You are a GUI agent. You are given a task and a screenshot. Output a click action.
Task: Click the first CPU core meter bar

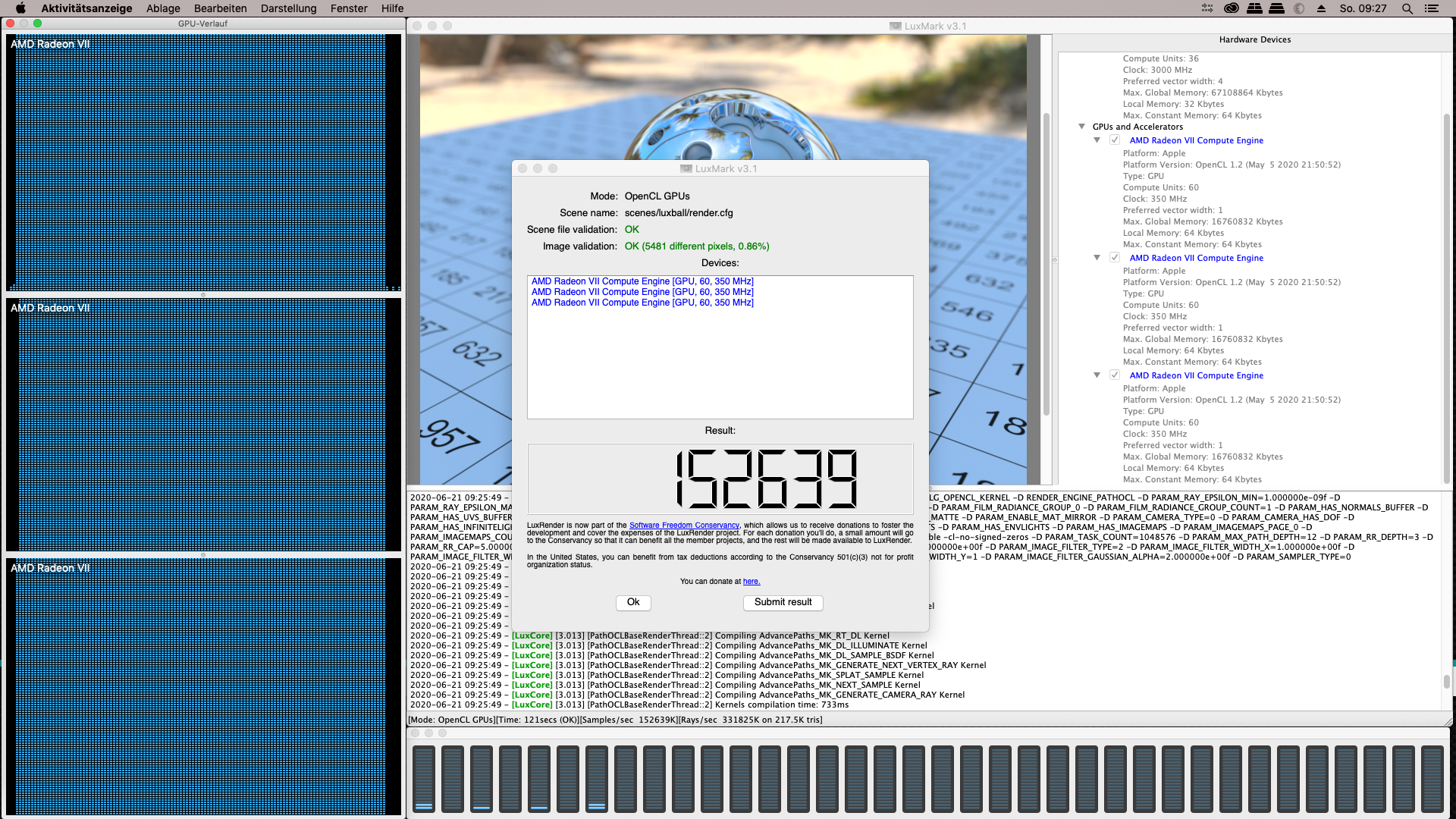pyautogui.click(x=424, y=778)
